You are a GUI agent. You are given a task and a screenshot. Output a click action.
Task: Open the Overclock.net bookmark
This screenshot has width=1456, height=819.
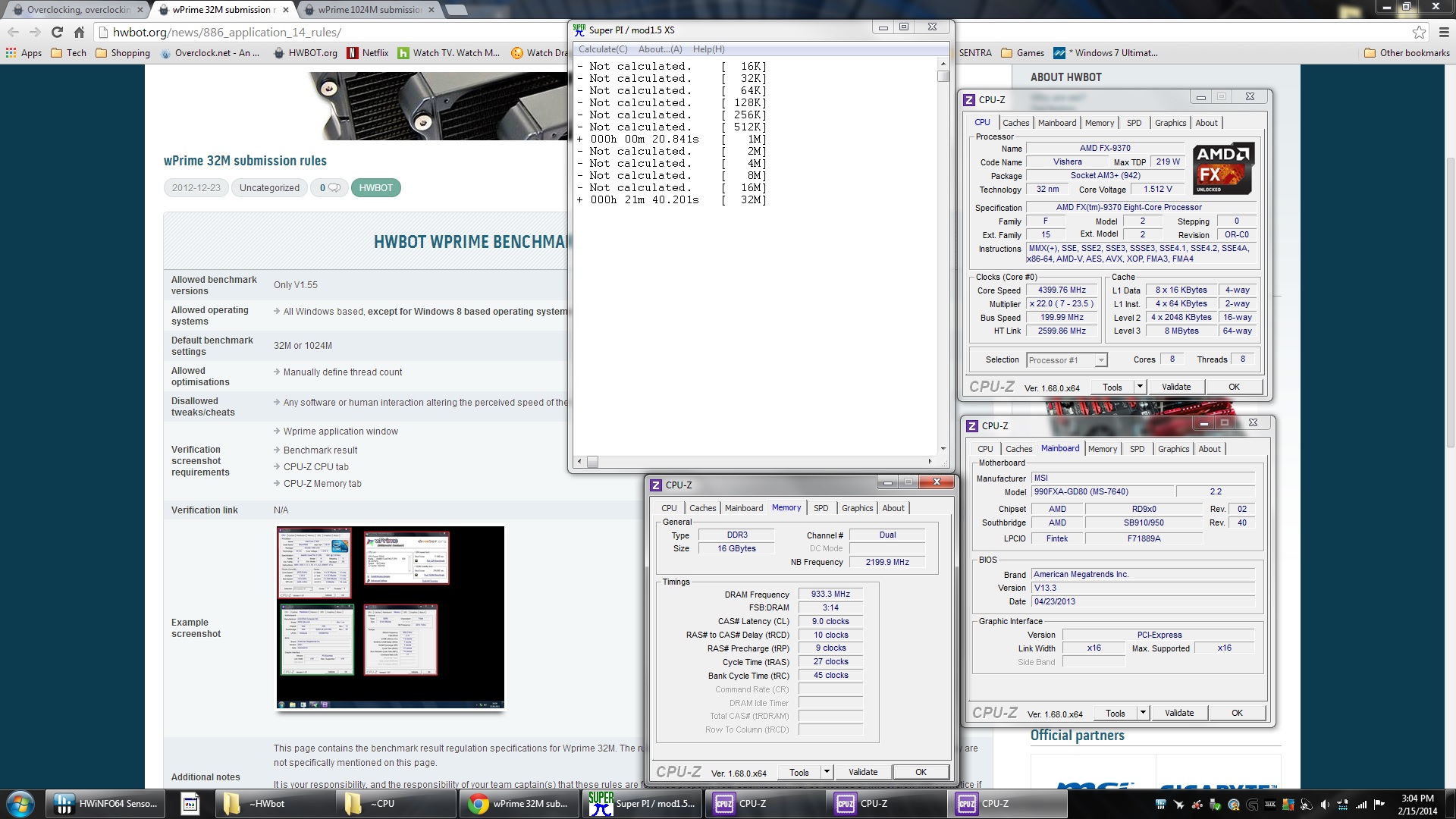tap(210, 53)
